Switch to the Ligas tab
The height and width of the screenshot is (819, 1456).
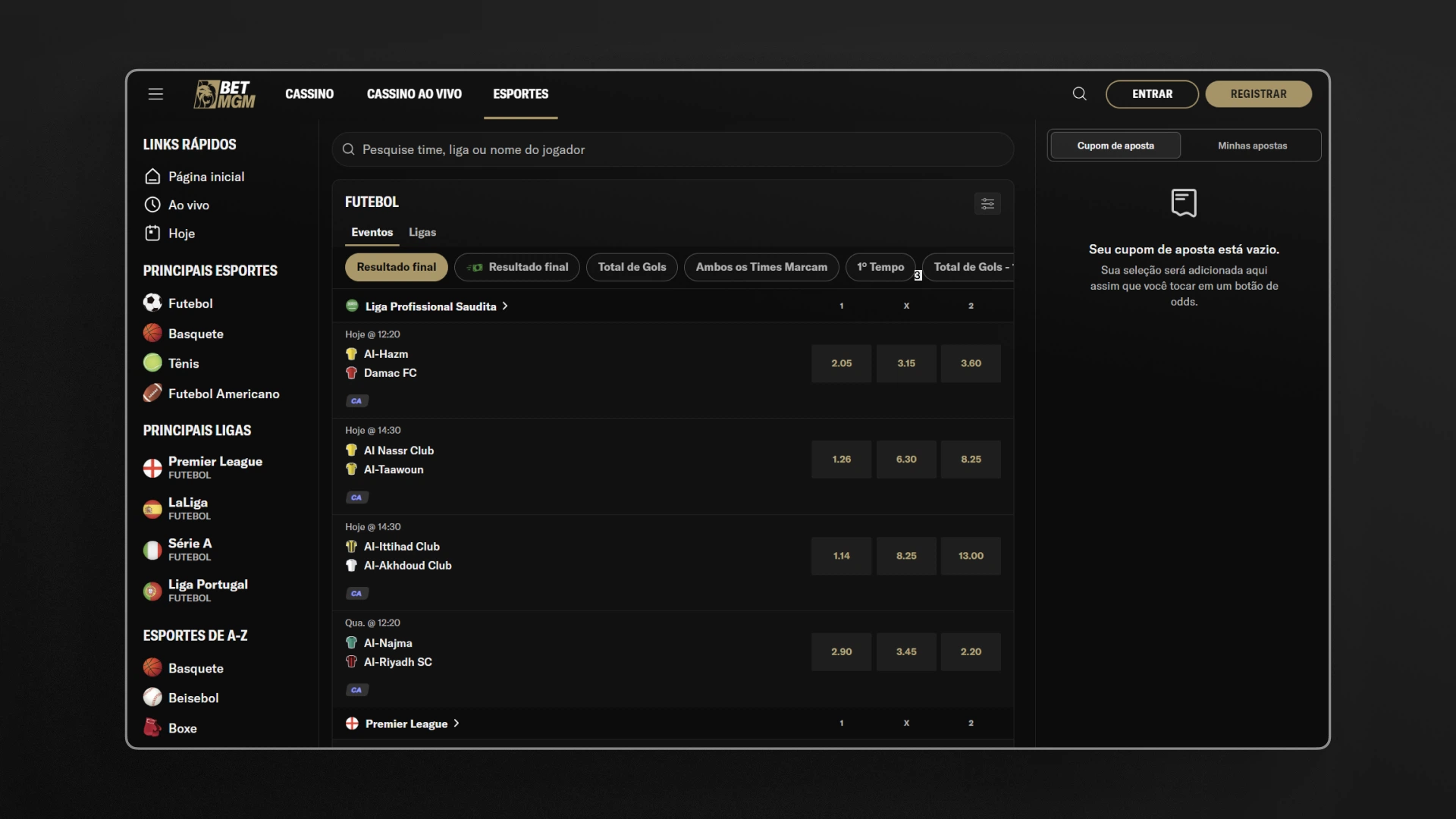click(422, 232)
